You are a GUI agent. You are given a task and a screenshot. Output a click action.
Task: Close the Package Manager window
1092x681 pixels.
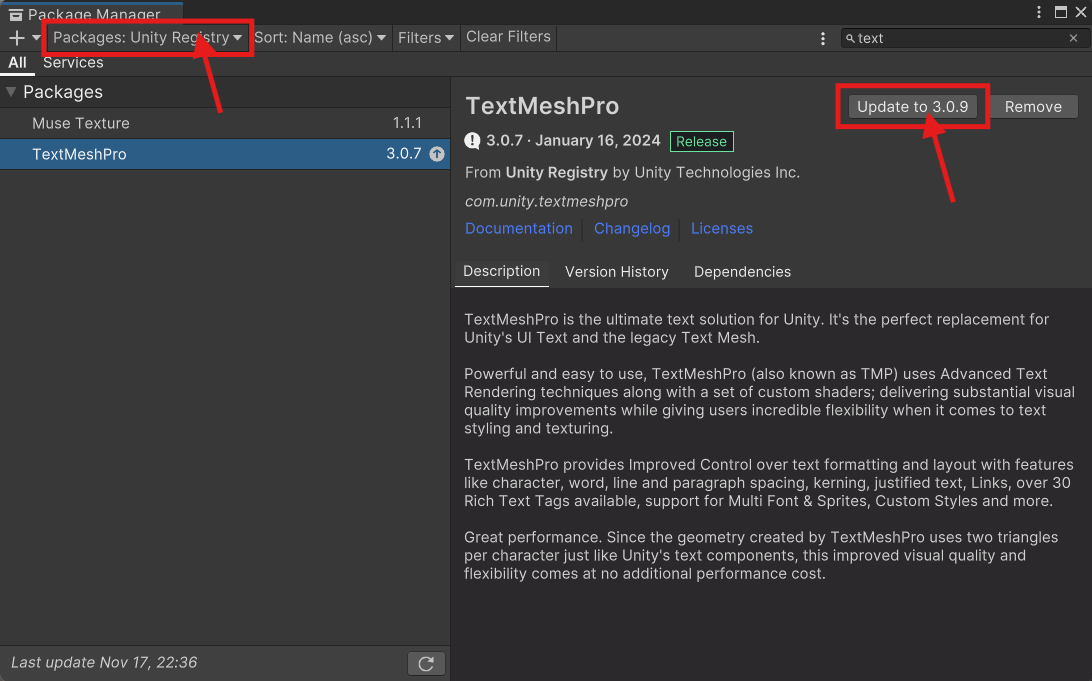click(1081, 12)
